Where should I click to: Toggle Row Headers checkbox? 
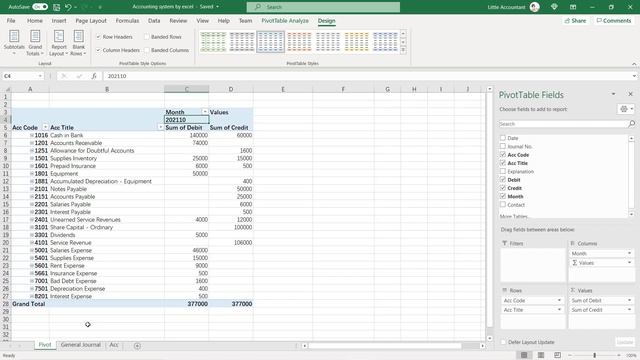[98, 37]
